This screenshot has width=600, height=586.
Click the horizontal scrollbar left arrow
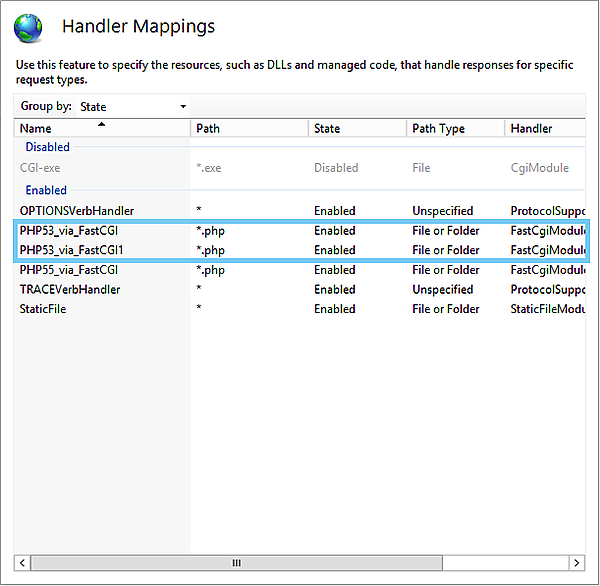[23, 563]
